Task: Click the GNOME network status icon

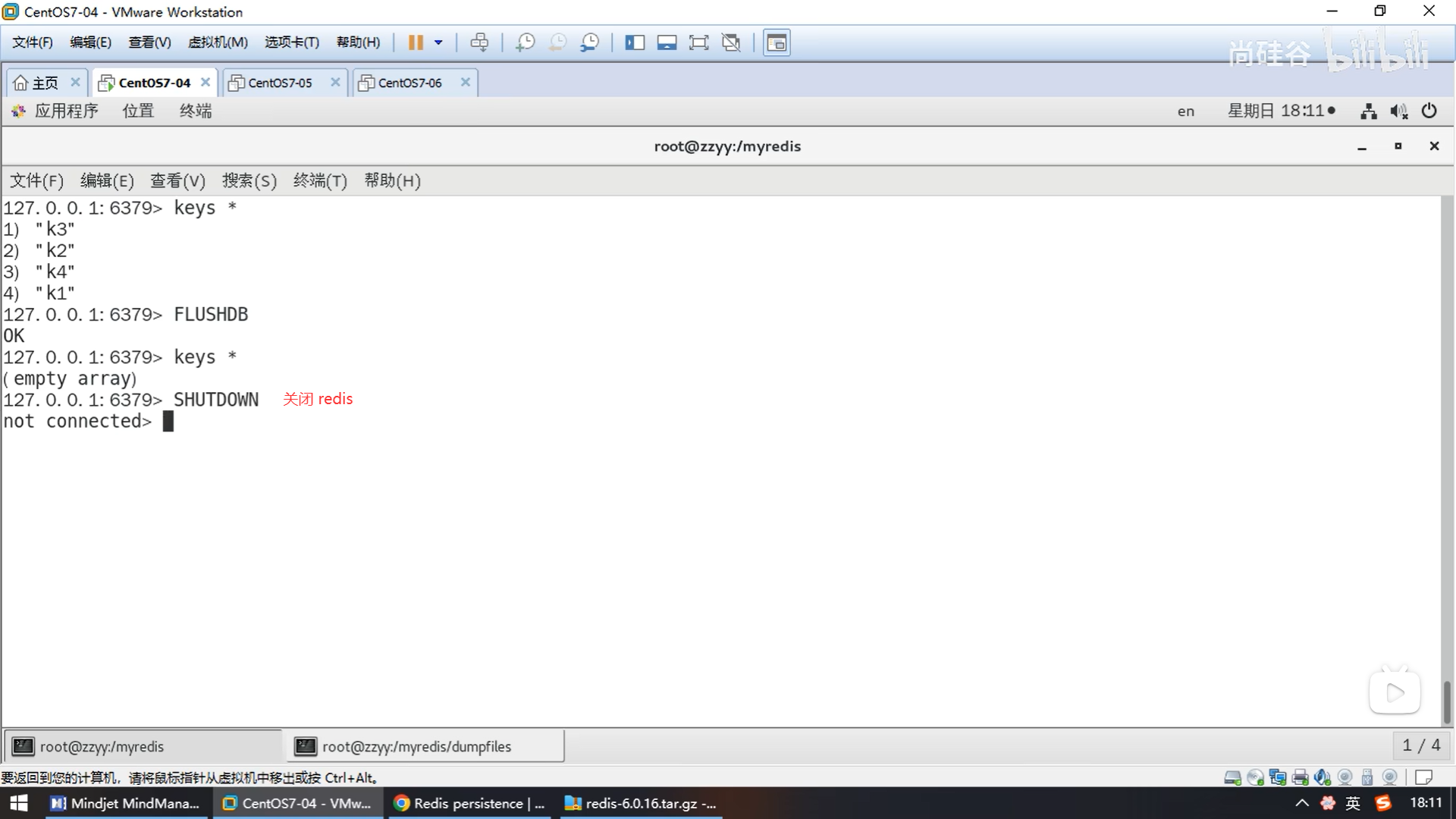Action: [x=1368, y=111]
